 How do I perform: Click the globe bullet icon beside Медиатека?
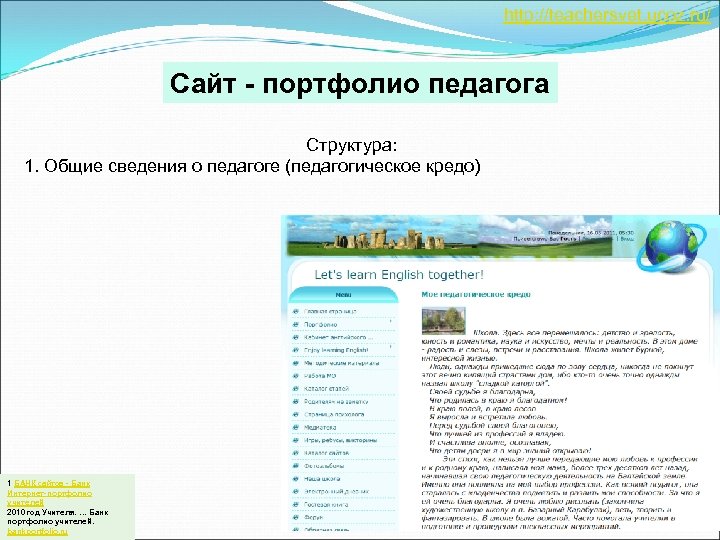pos(296,427)
